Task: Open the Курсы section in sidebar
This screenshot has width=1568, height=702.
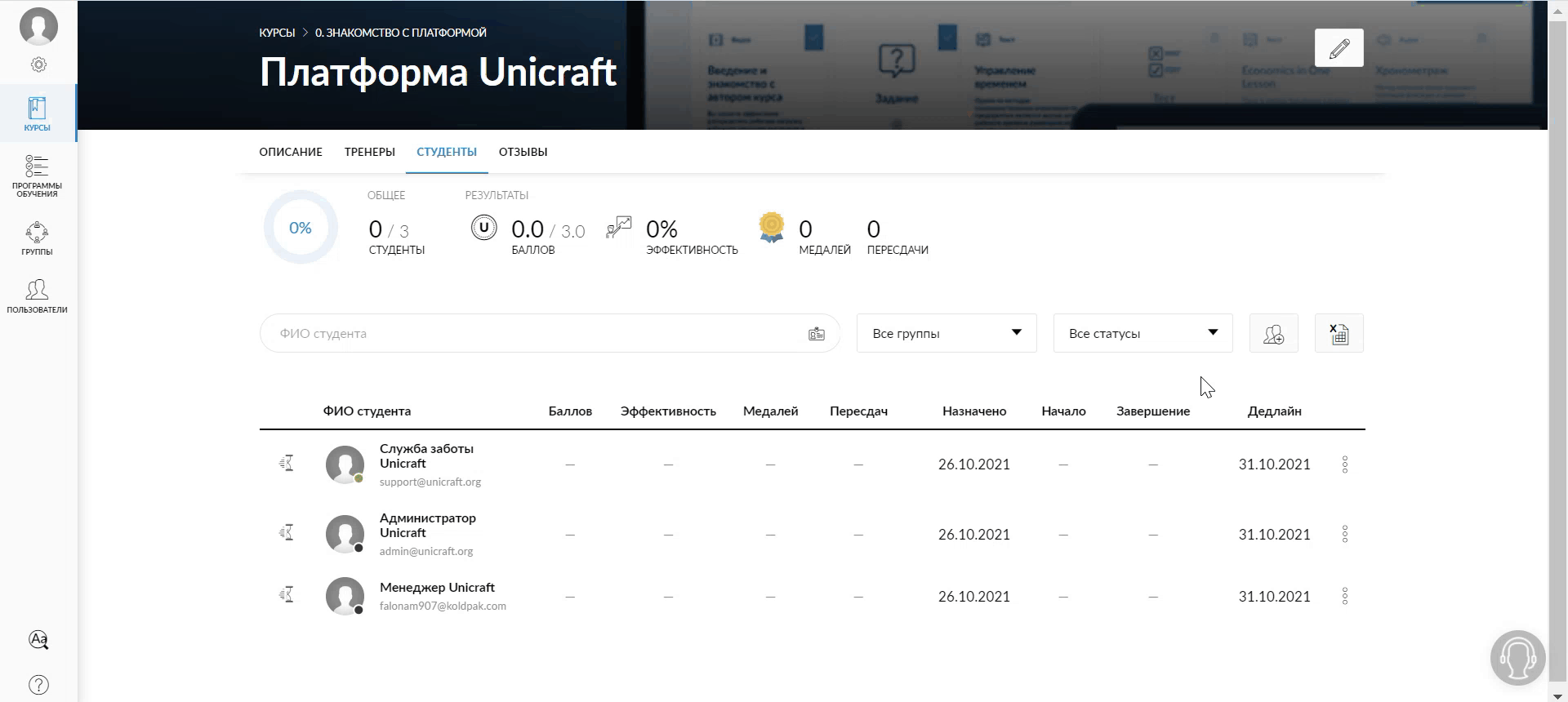Action: [x=38, y=113]
